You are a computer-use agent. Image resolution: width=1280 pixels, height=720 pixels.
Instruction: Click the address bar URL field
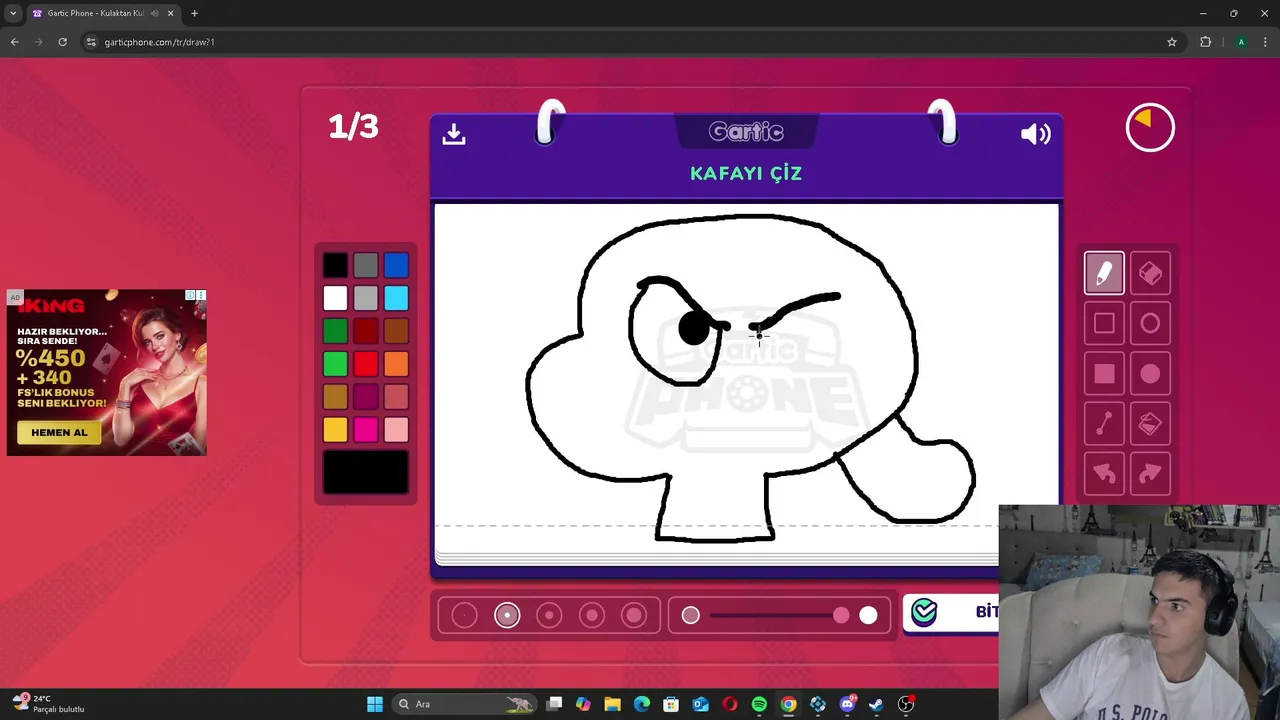[x=630, y=42]
